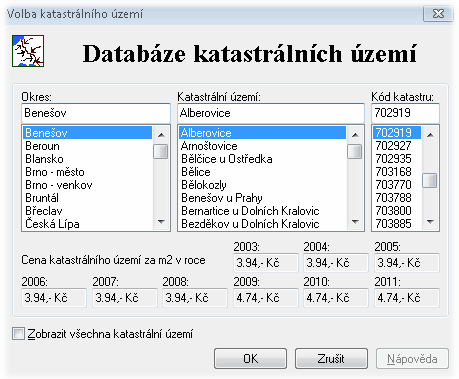
Task: Click Kód katastru list scroll down arrow
Action: [x=430, y=222]
